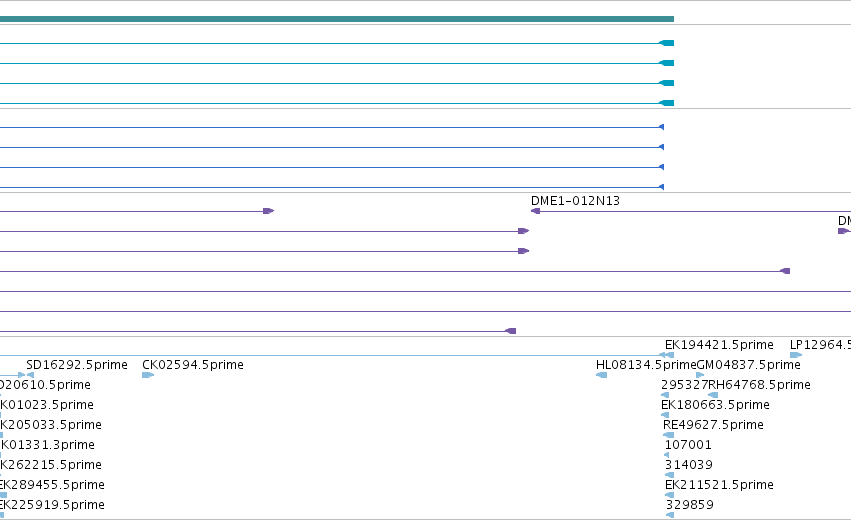Click the DME1-012N13 label

[575, 201]
